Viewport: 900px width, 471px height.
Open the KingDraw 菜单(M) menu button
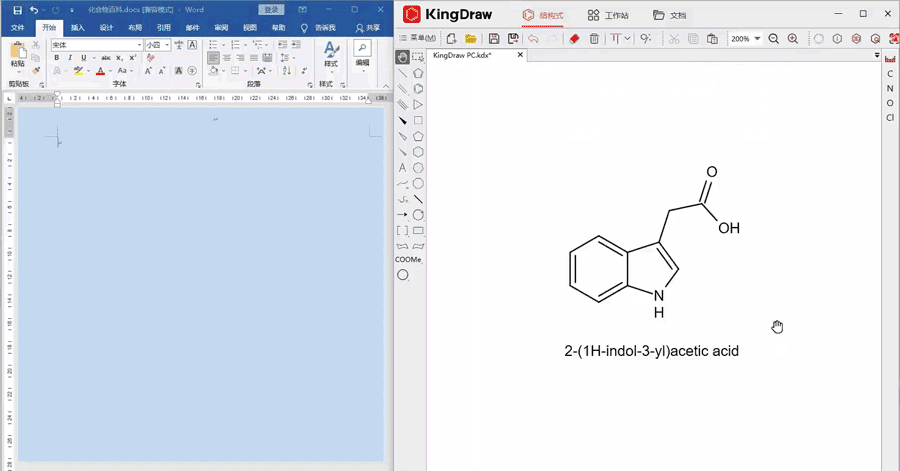coord(417,38)
